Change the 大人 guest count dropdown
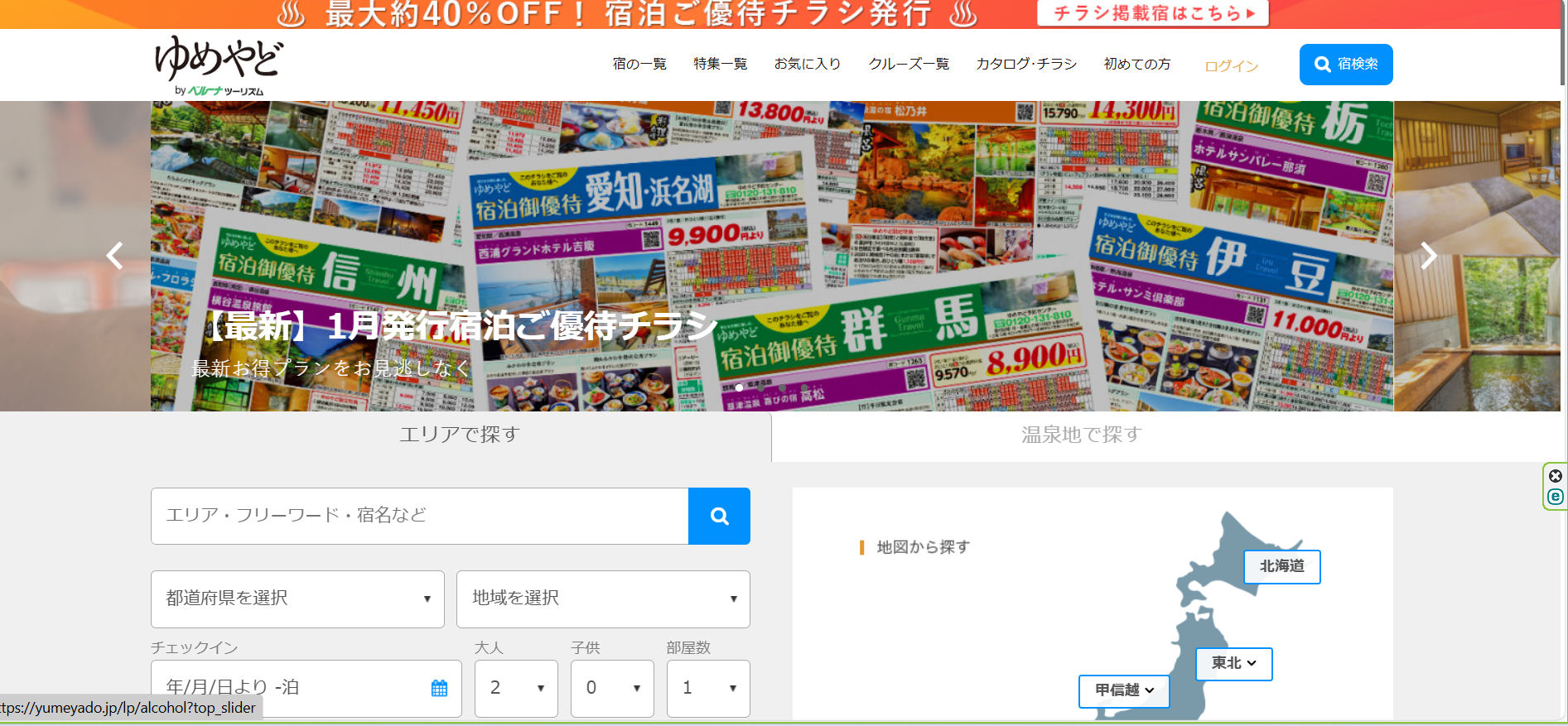 (x=516, y=688)
